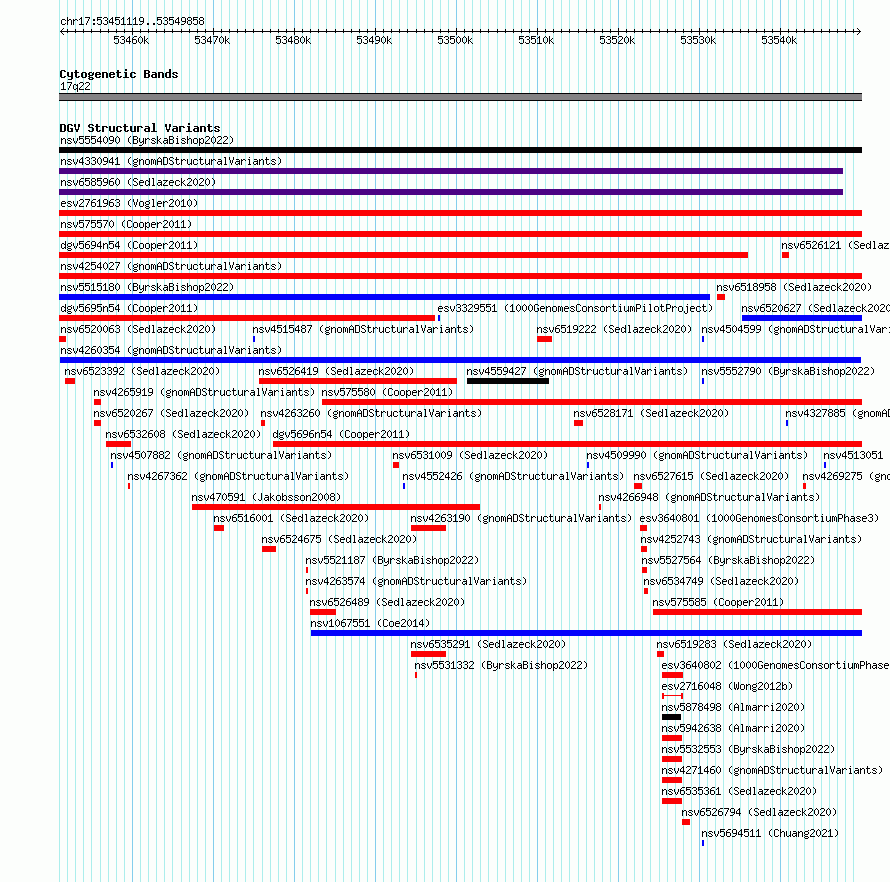This screenshot has height=882, width=890.
Task: Click esv3329551 (1000GenomesConsortiumPilotProject) label
Action: 575,308
